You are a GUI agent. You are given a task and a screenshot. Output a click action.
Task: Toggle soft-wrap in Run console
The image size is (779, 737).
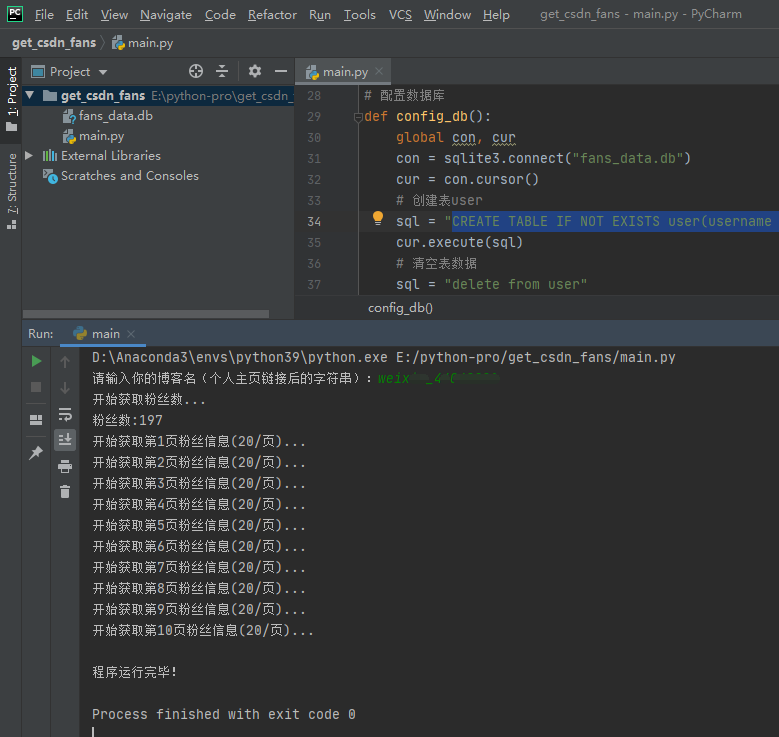pos(65,414)
